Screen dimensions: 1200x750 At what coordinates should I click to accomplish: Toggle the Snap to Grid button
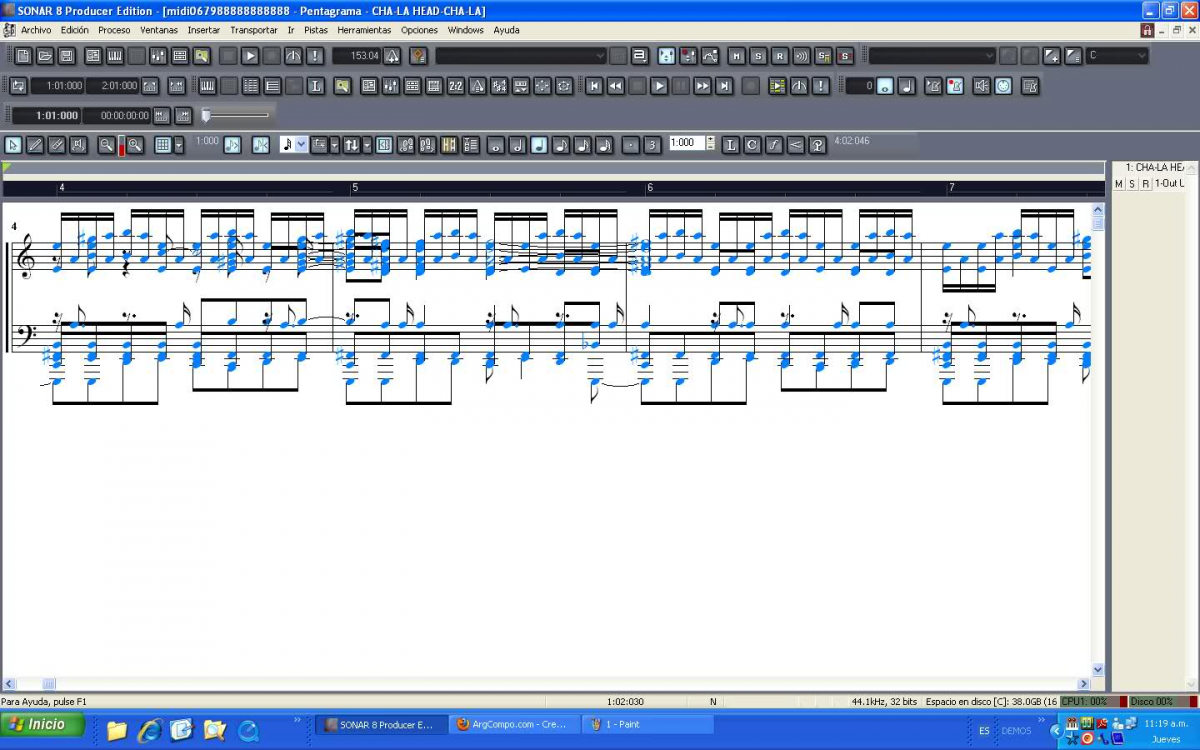point(163,145)
